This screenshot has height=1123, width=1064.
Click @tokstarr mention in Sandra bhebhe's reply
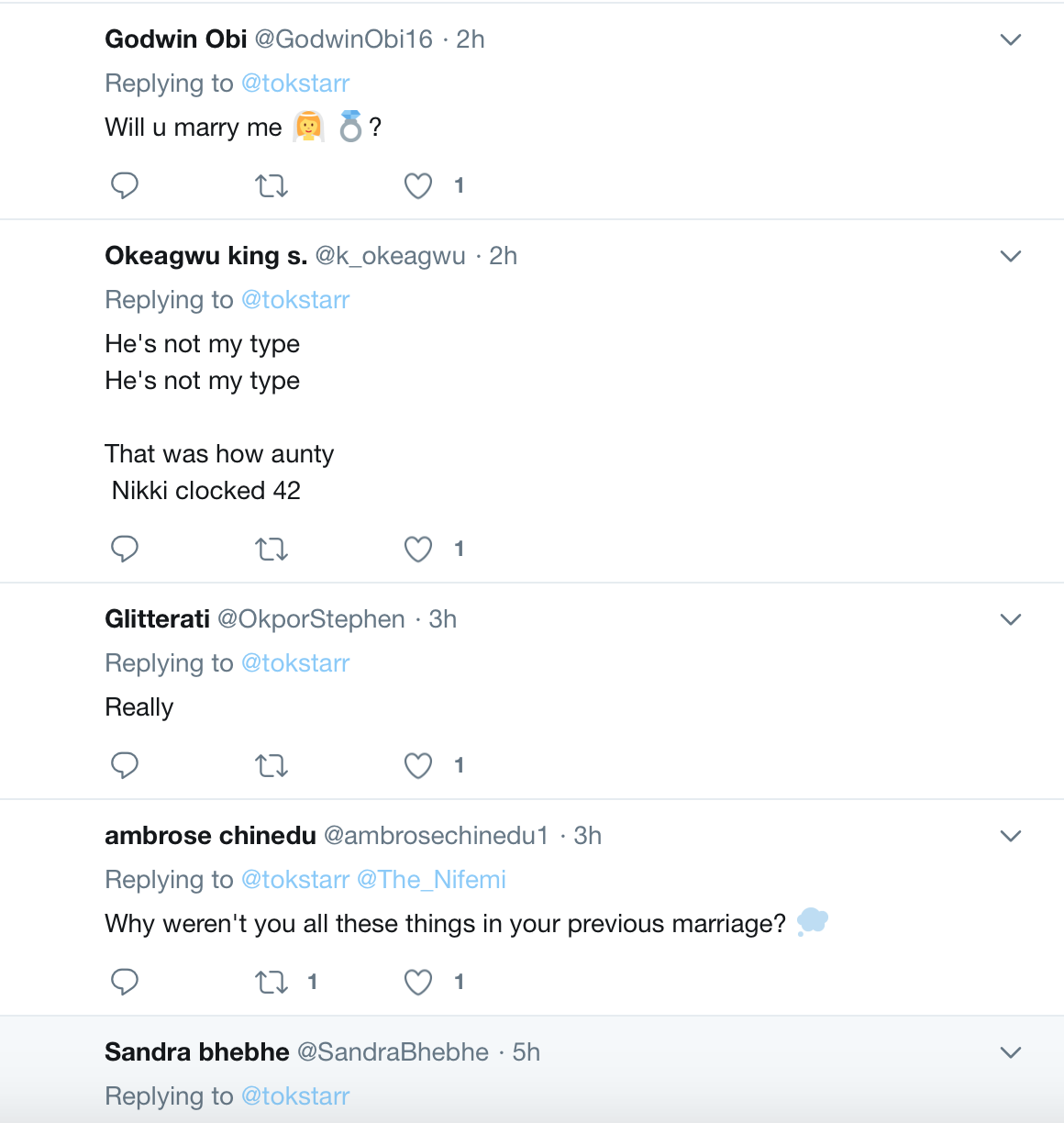(295, 1096)
